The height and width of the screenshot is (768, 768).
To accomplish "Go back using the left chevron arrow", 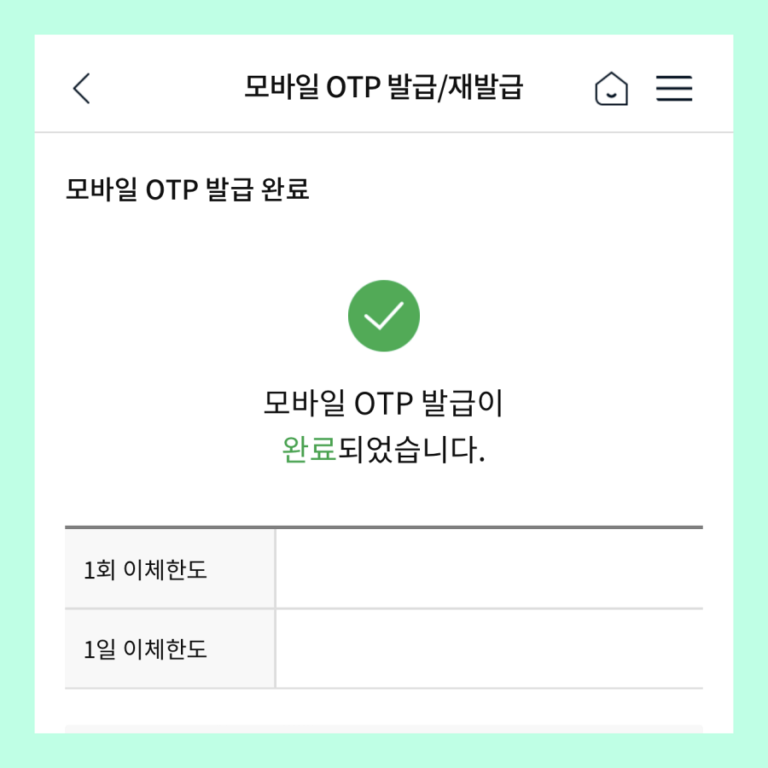I will click(81, 88).
